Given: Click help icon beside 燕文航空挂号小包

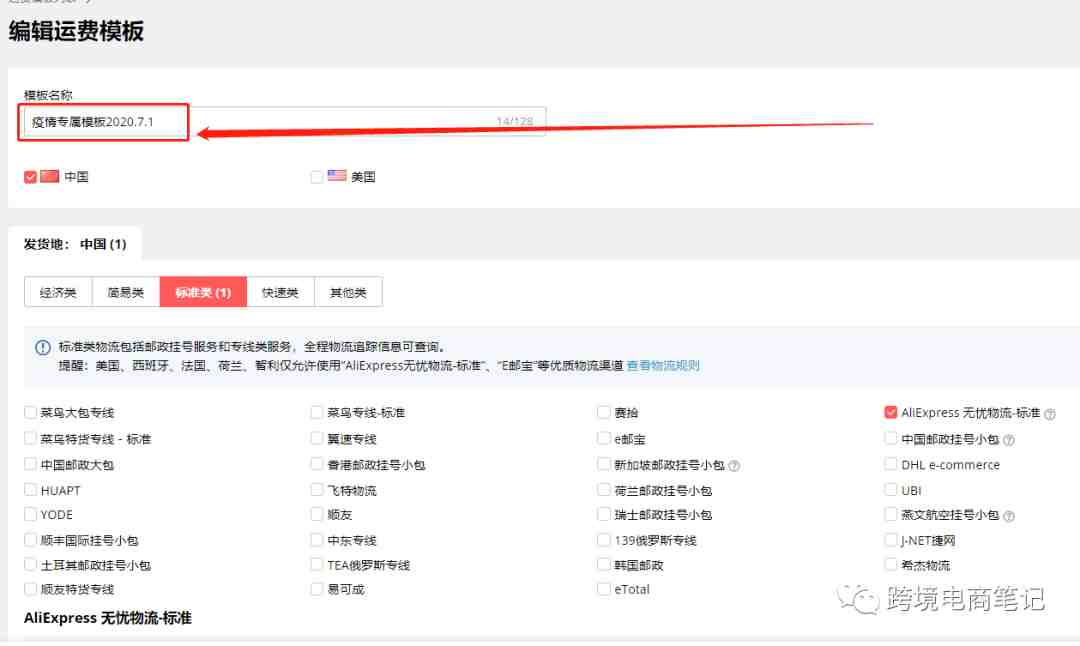Looking at the screenshot, I should point(1009,516).
